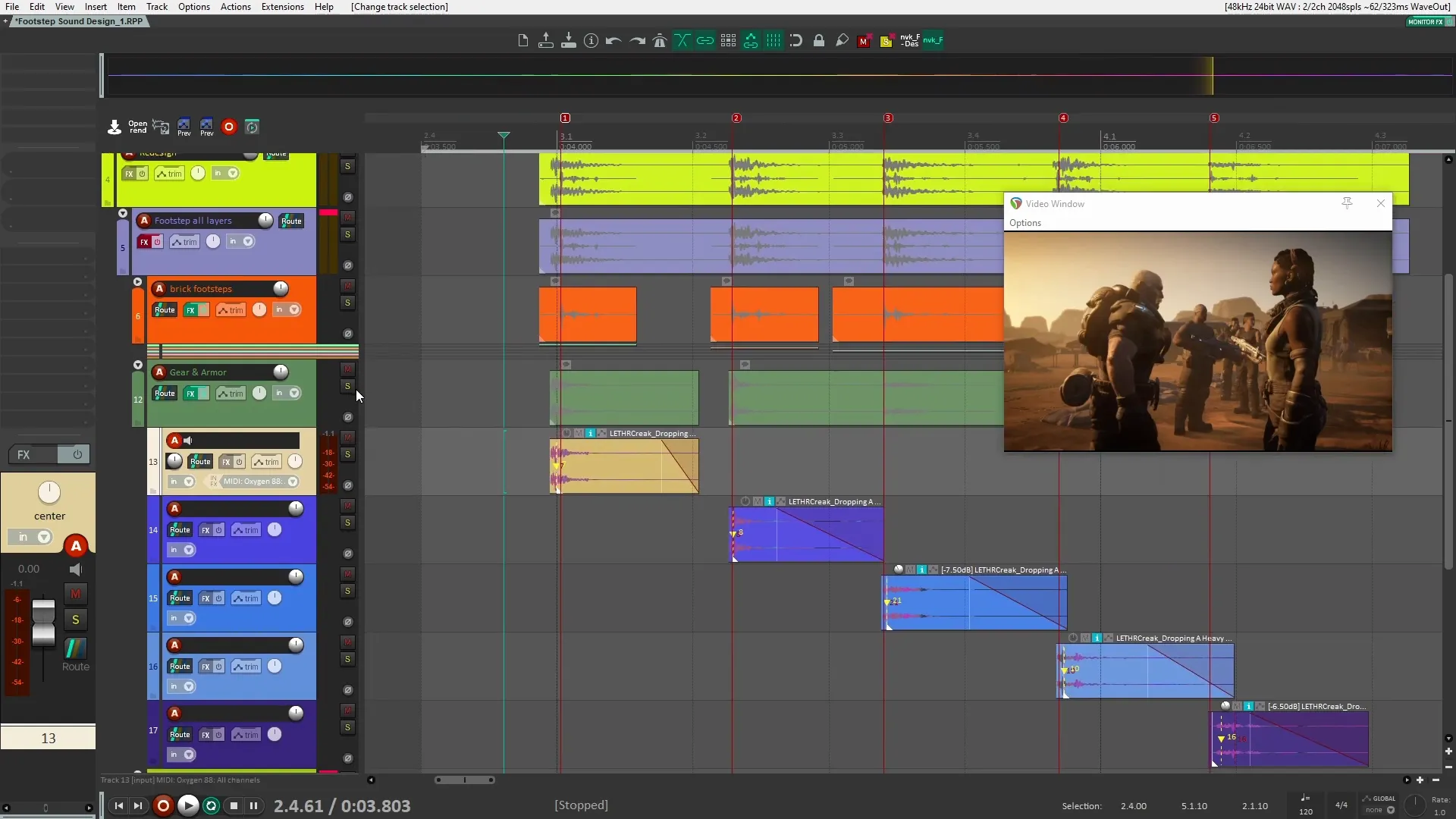Screen dimensions: 1456x819
Task: Click the center pan knob in mixer strip
Action: tap(49, 492)
